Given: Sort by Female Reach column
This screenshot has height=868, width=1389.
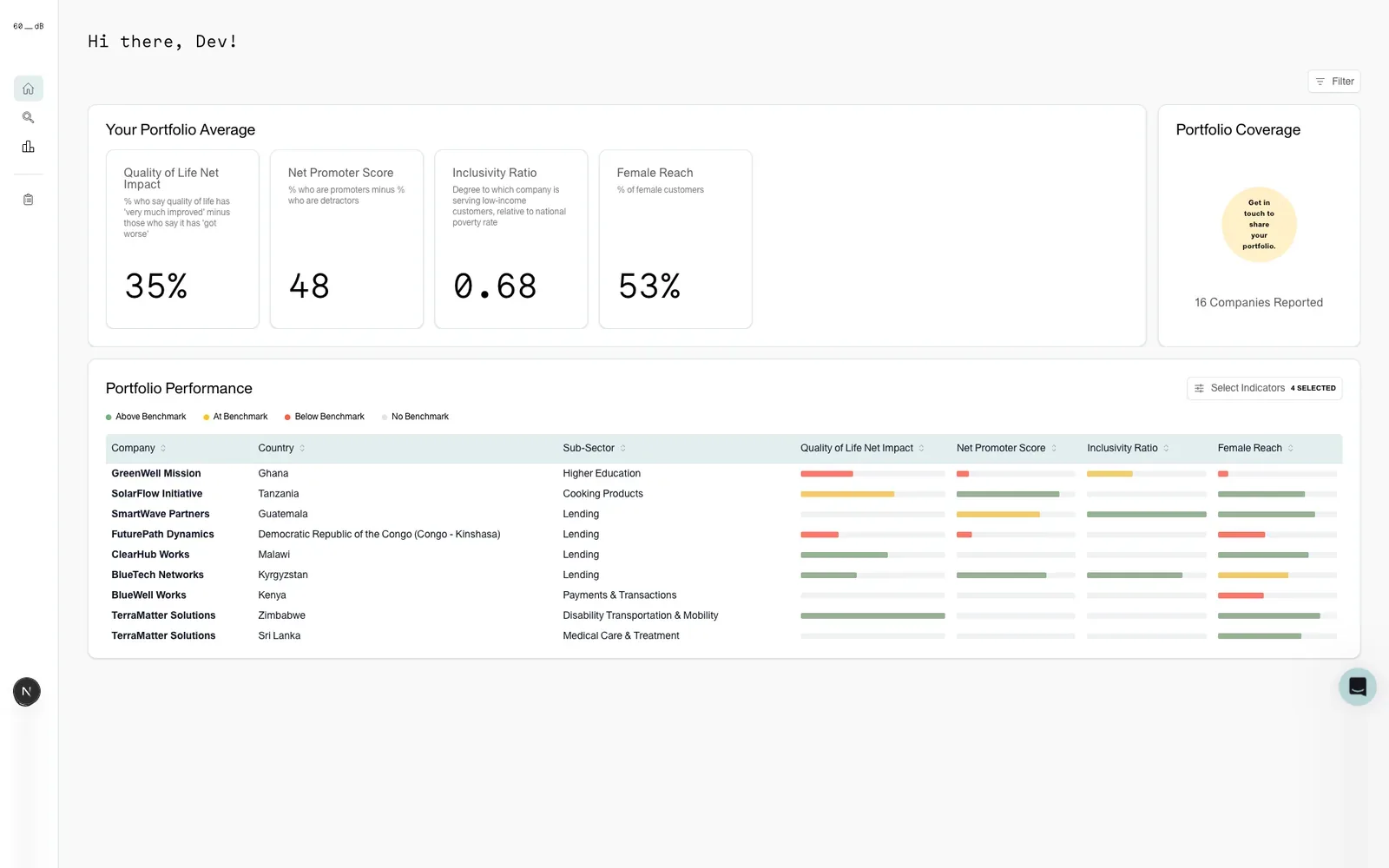Looking at the screenshot, I should click(1255, 448).
